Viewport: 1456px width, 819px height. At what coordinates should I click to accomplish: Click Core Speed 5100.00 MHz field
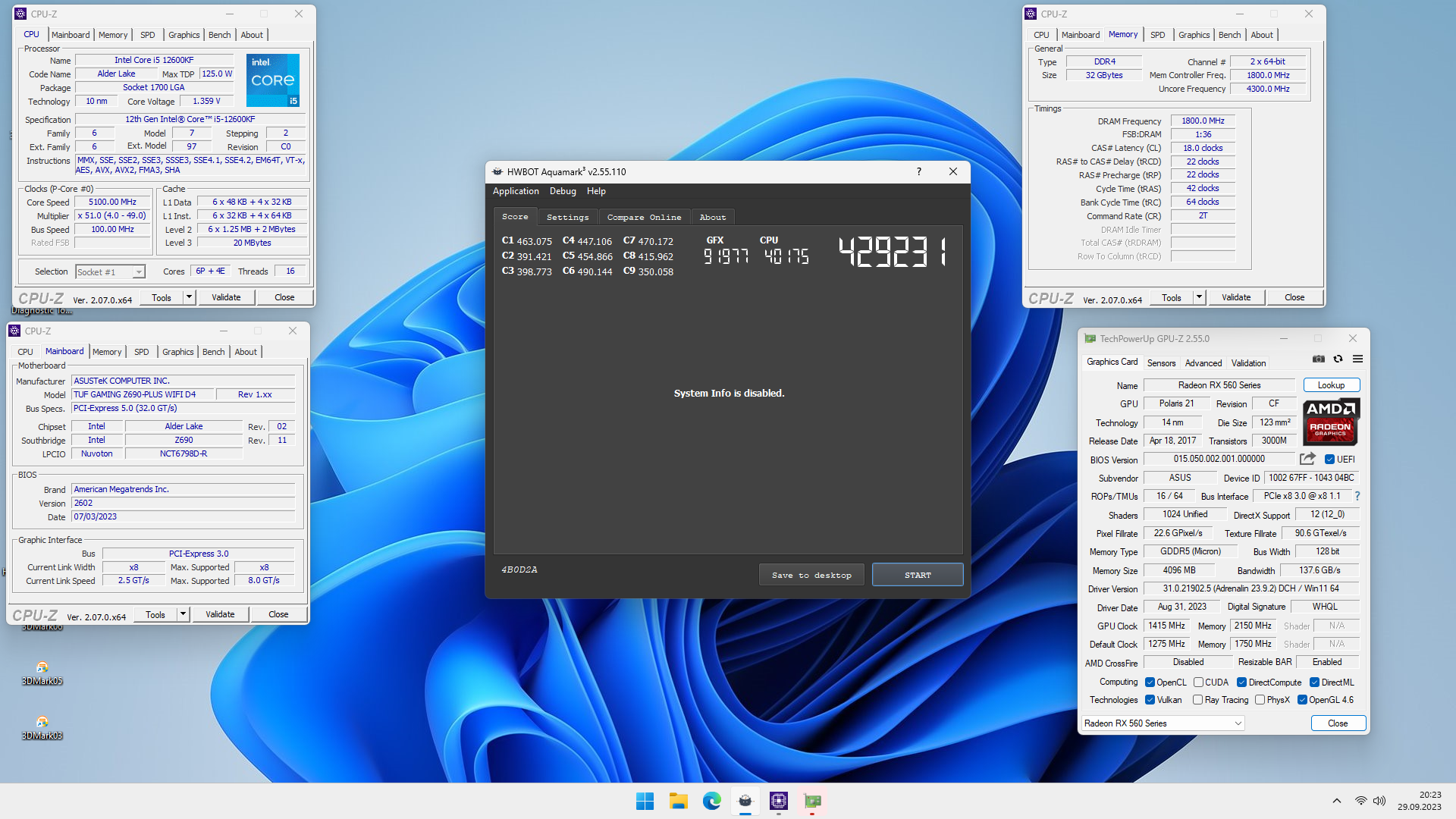(x=112, y=202)
